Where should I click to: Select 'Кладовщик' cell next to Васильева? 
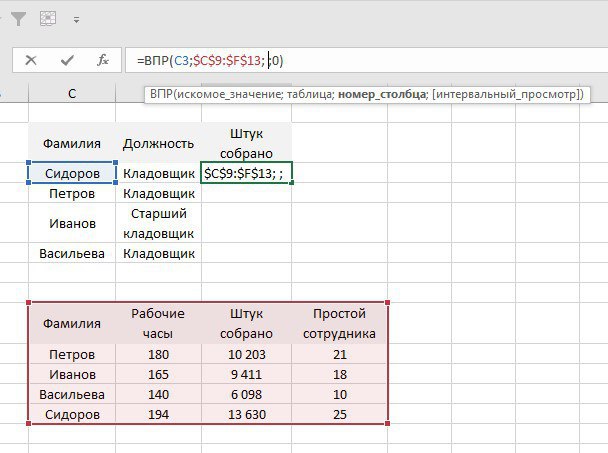(x=158, y=253)
